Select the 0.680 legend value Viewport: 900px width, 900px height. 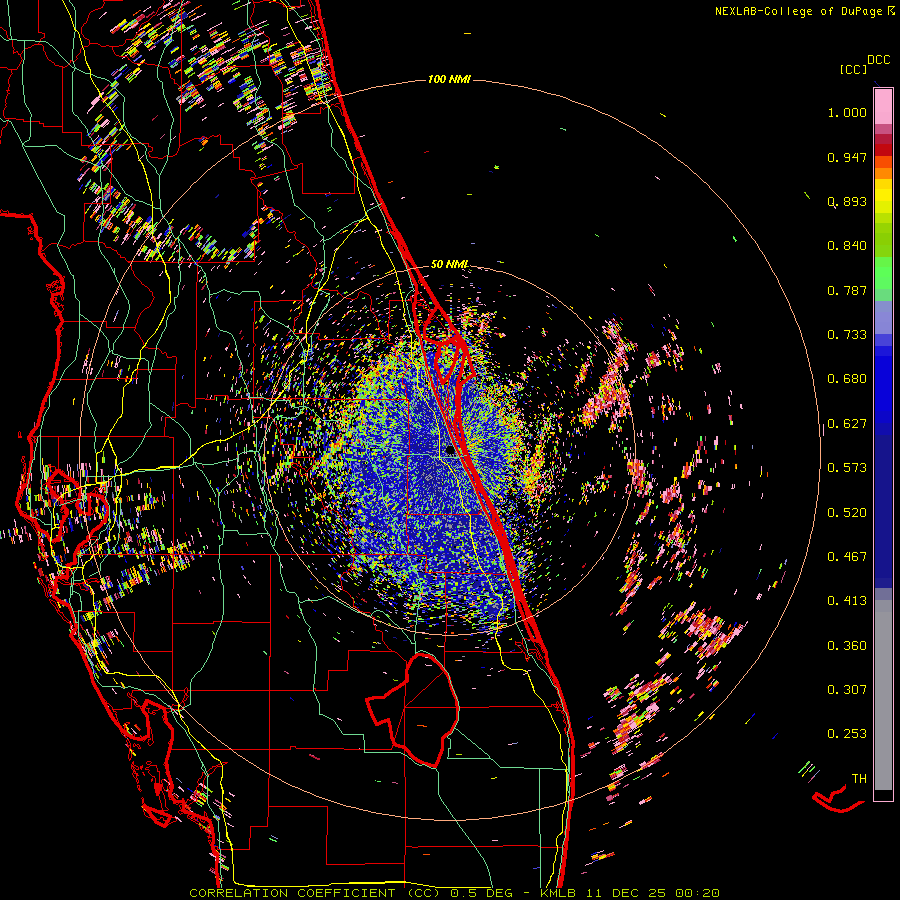[x=847, y=379]
